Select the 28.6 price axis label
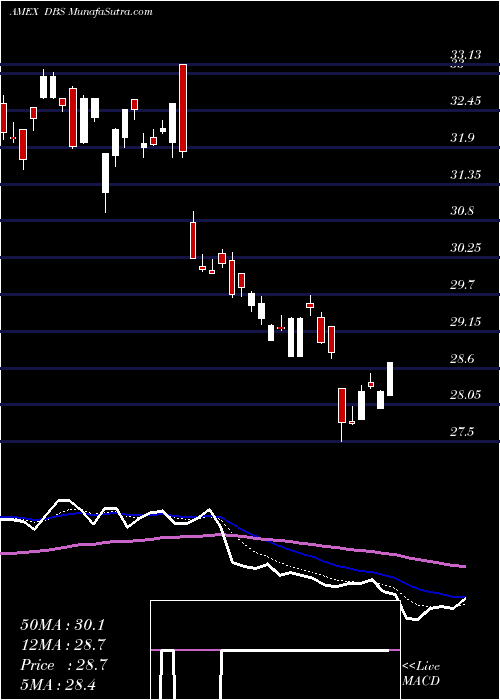 click(x=462, y=358)
